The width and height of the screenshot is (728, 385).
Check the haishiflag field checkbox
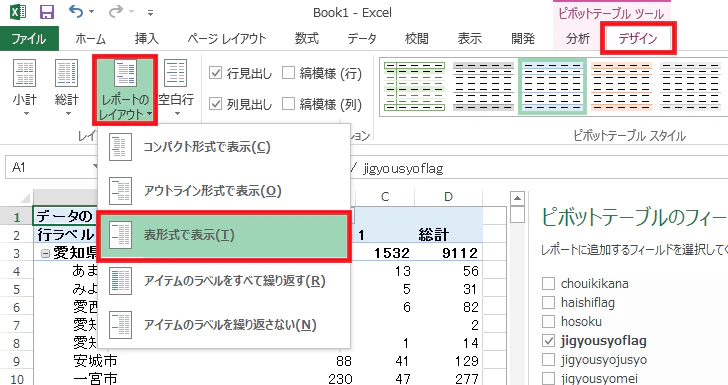click(548, 302)
